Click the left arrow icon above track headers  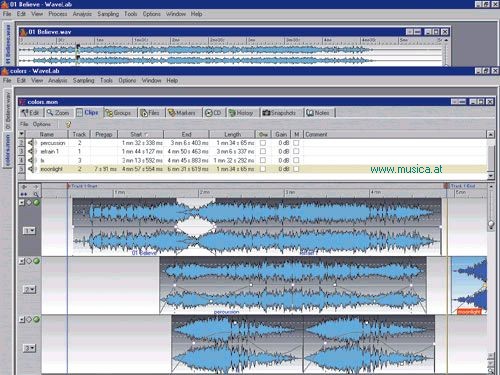[24, 187]
